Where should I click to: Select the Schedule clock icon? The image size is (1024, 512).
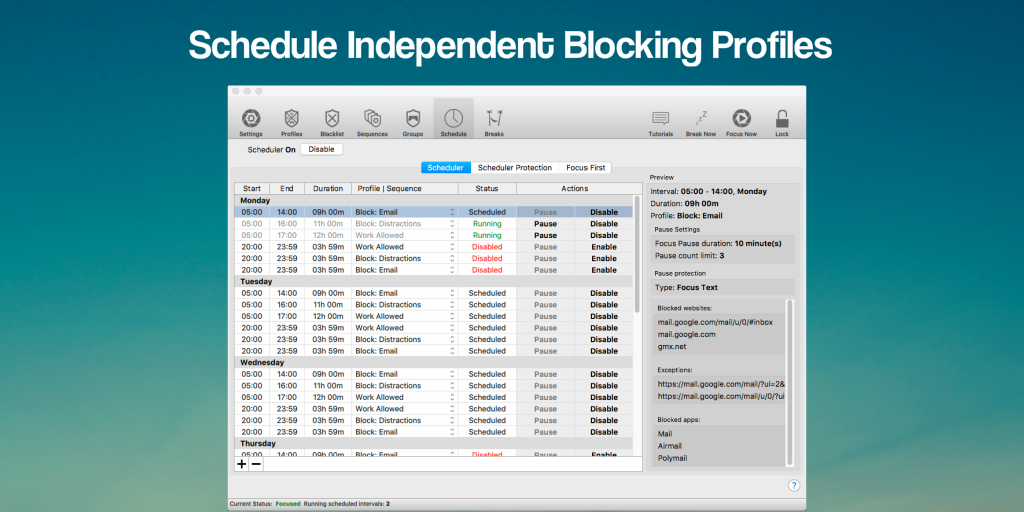pos(453,118)
